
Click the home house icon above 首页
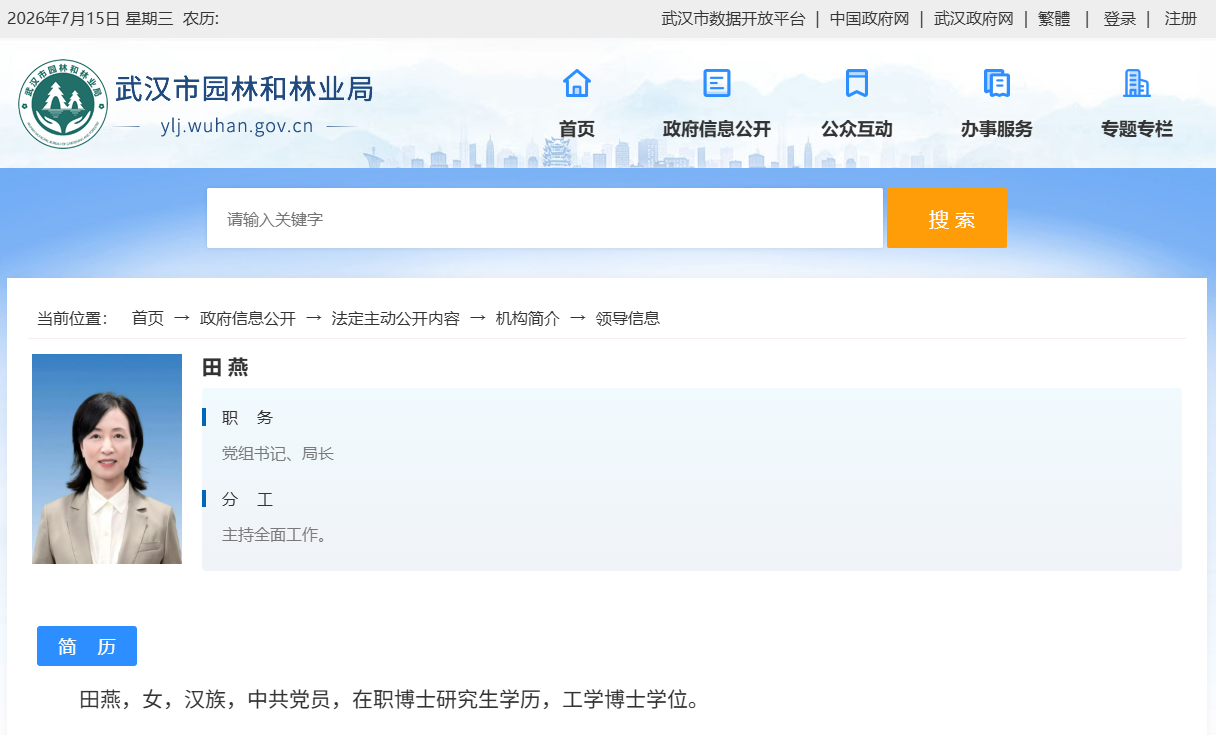pyautogui.click(x=577, y=83)
